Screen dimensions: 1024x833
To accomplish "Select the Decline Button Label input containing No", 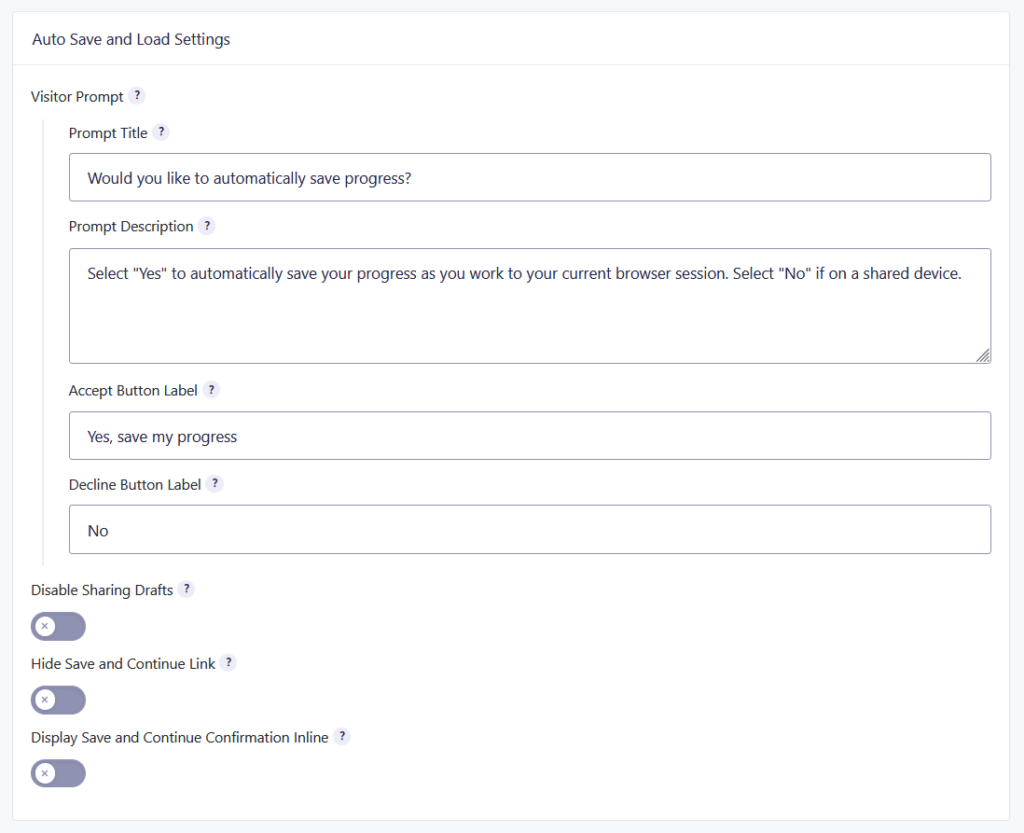I will [530, 529].
